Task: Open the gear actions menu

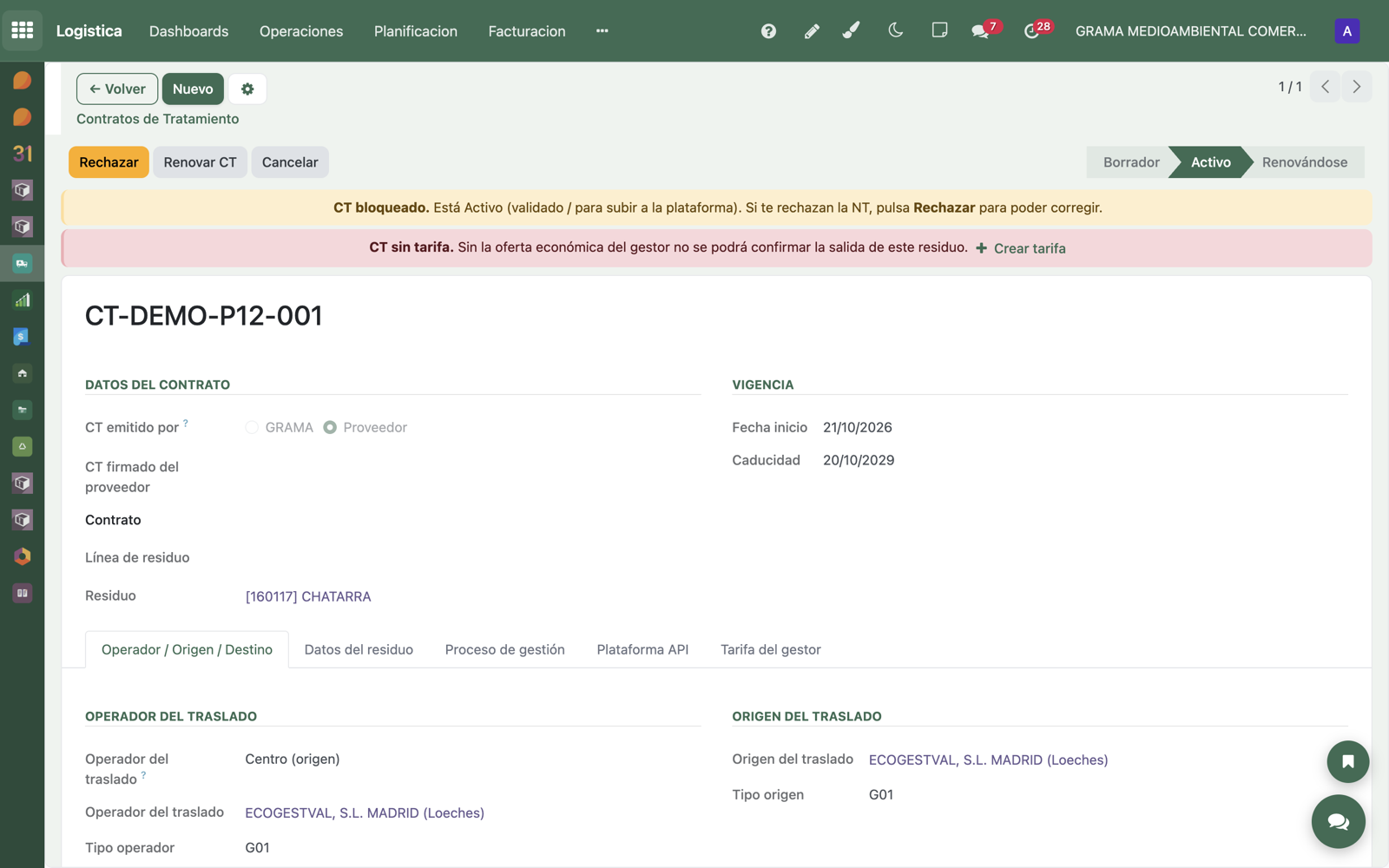Action: 247,89
